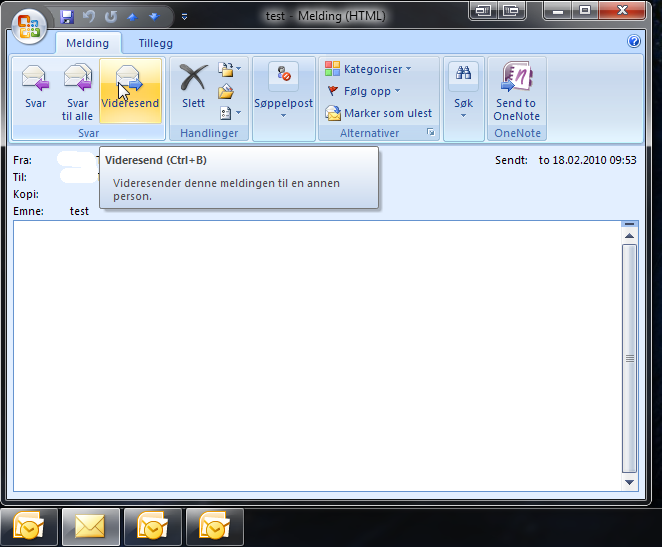Click Svar til alle button
662x547 pixels.
77,90
